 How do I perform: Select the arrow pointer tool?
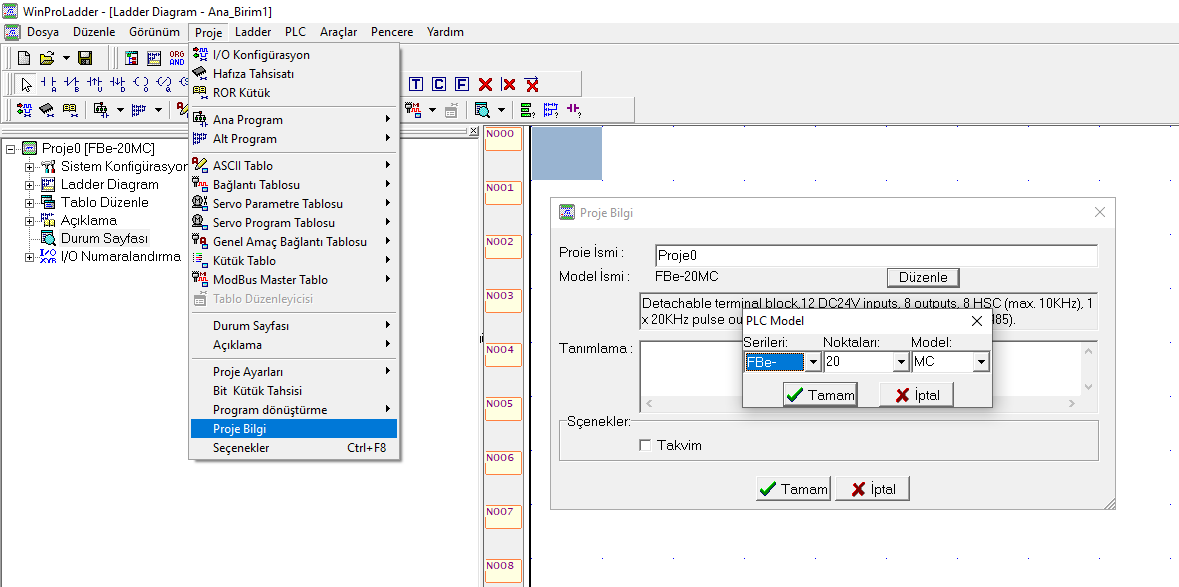click(x=26, y=84)
